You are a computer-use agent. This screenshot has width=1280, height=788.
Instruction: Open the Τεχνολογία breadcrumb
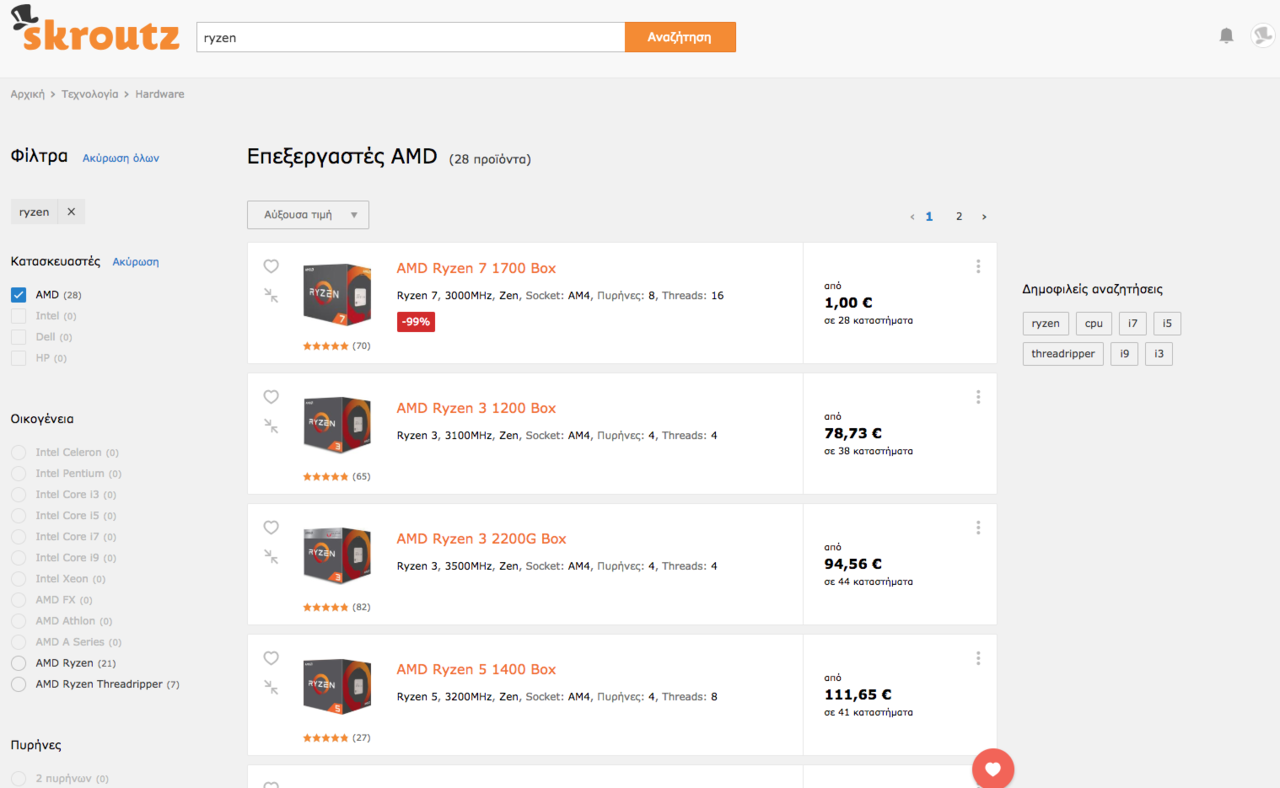click(x=90, y=94)
